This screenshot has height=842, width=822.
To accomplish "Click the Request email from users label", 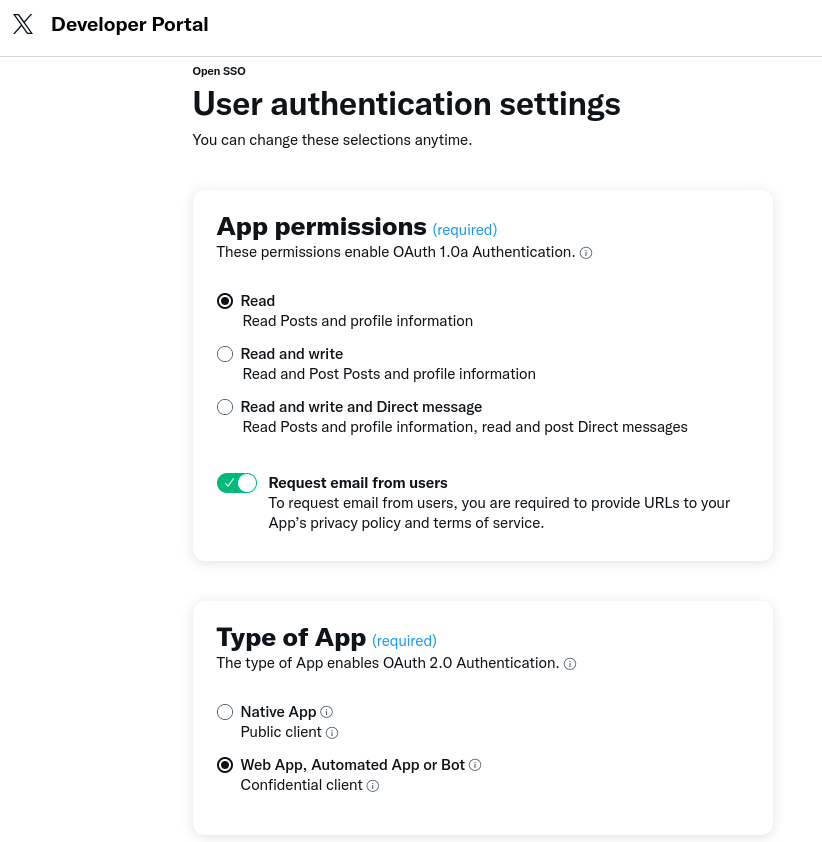I will (358, 483).
